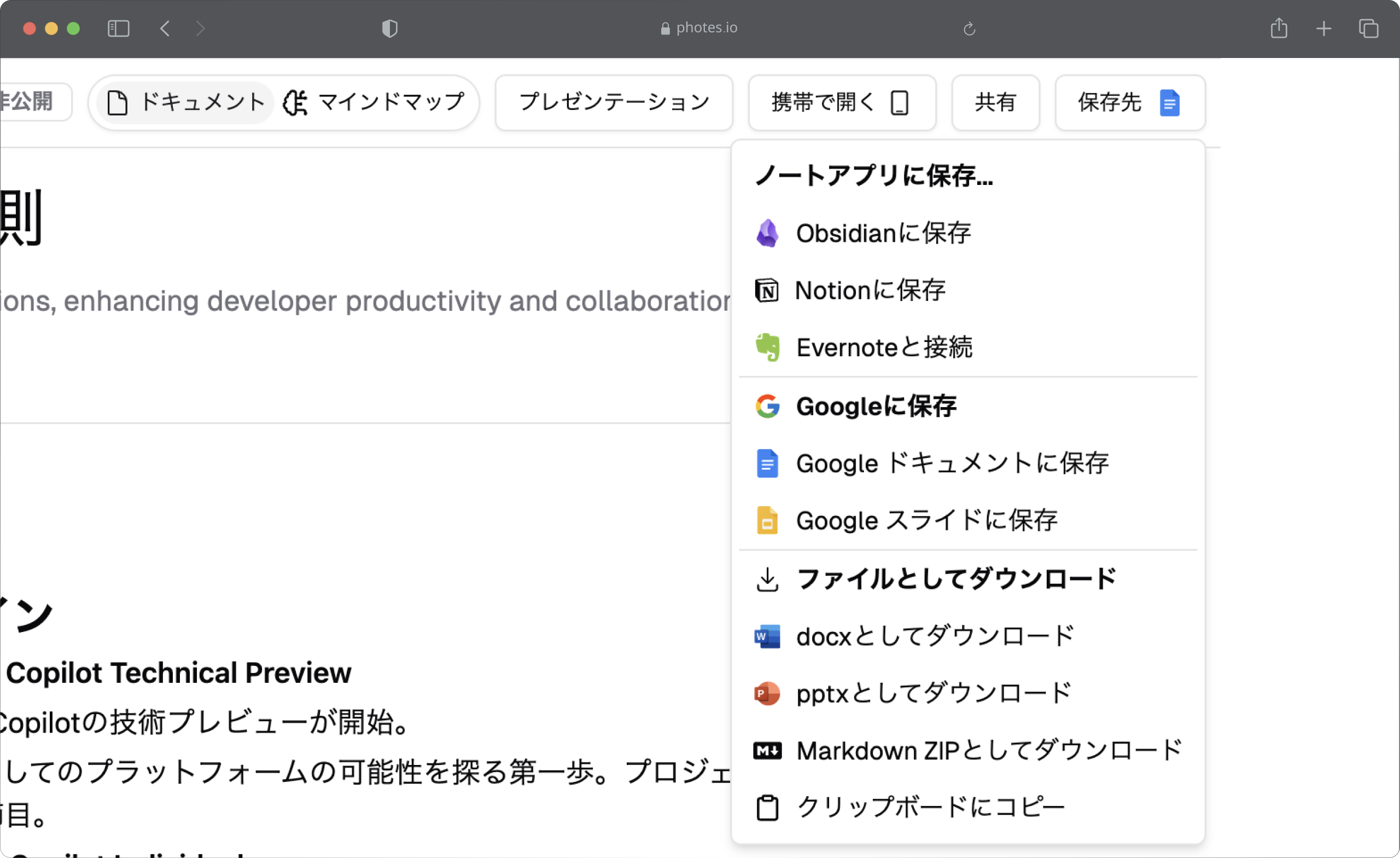Open Safari share icon
The width and height of the screenshot is (1400, 858).
click(1279, 27)
